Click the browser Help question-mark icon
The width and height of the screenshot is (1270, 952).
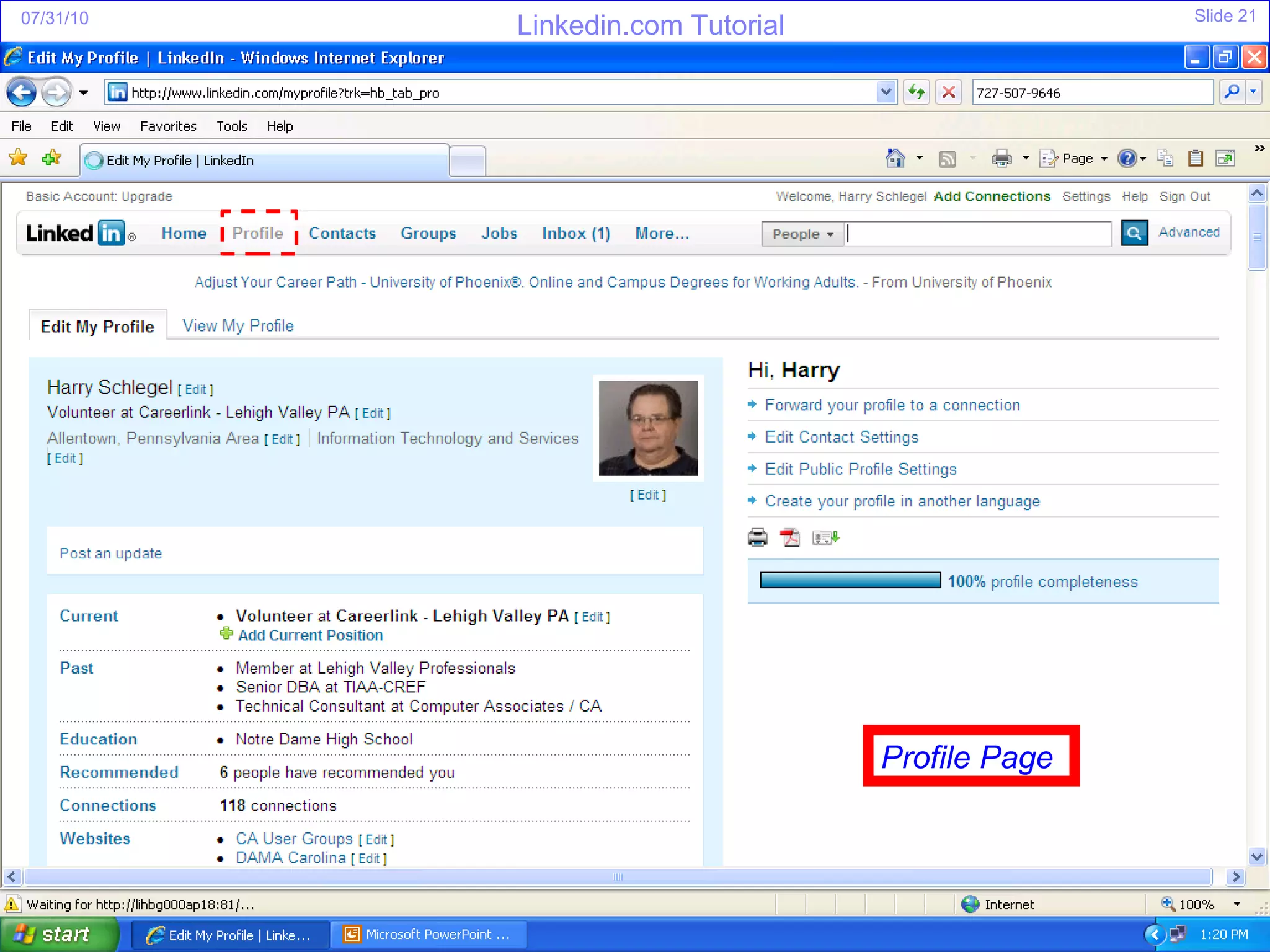coord(1127,159)
